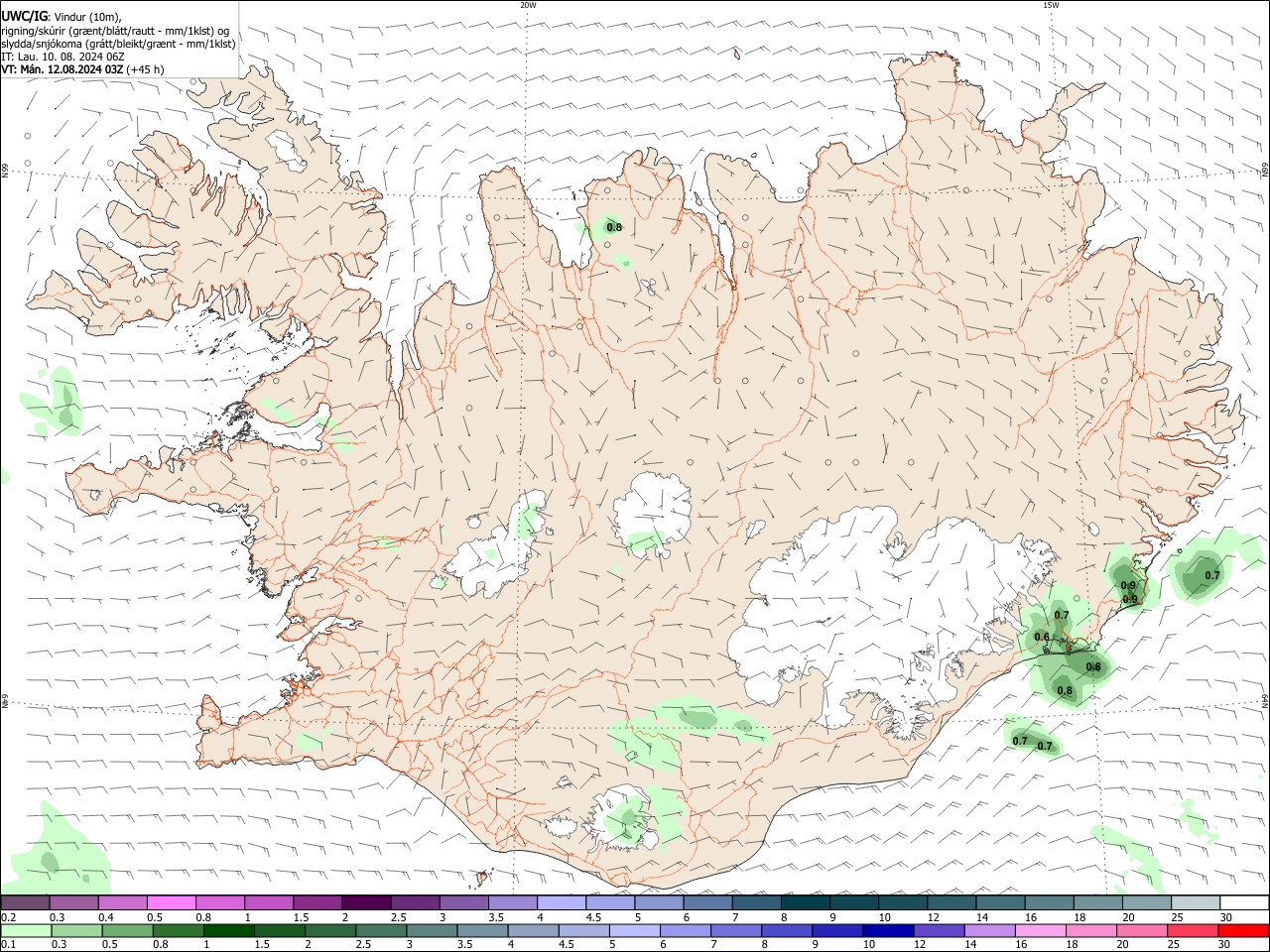The width and height of the screenshot is (1270, 952).
Task: Click the '0.1' label in the rain legend
Action: 8,944
